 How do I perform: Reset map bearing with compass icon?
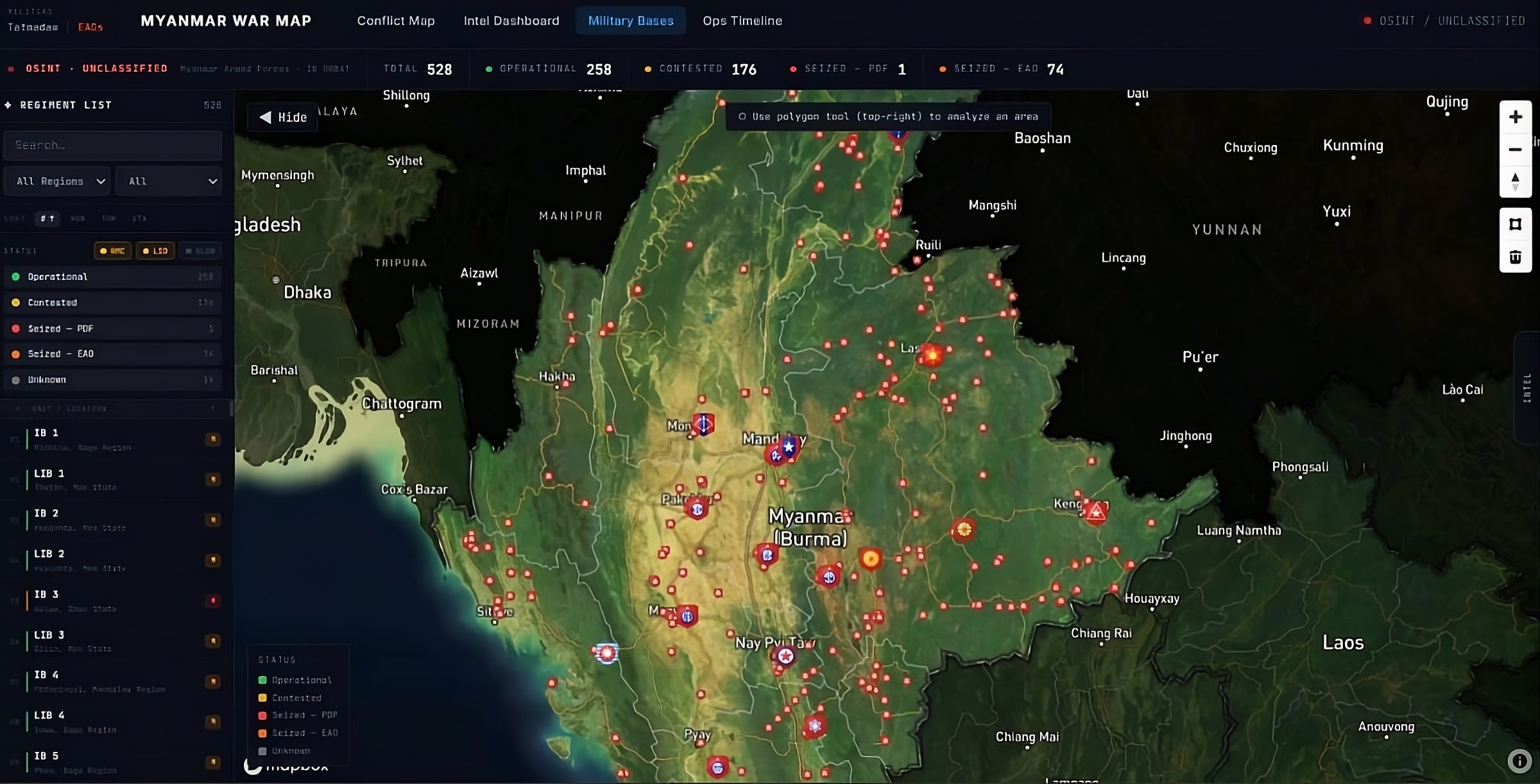1516,182
